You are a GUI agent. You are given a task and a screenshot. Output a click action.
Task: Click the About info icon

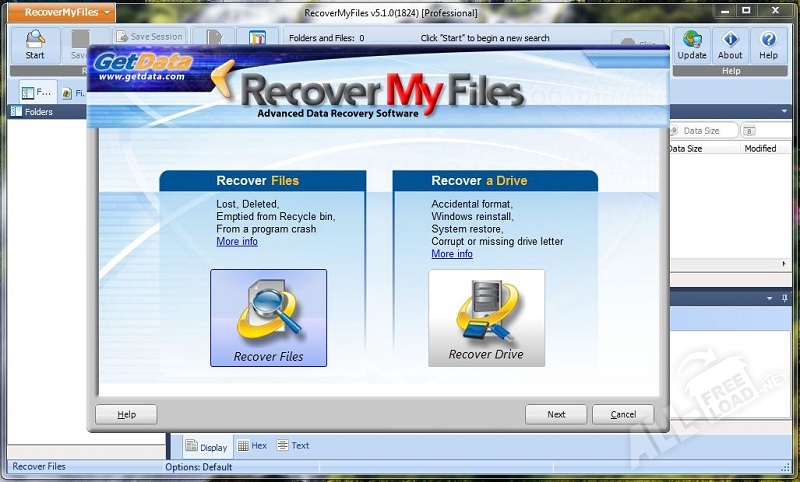click(x=730, y=44)
